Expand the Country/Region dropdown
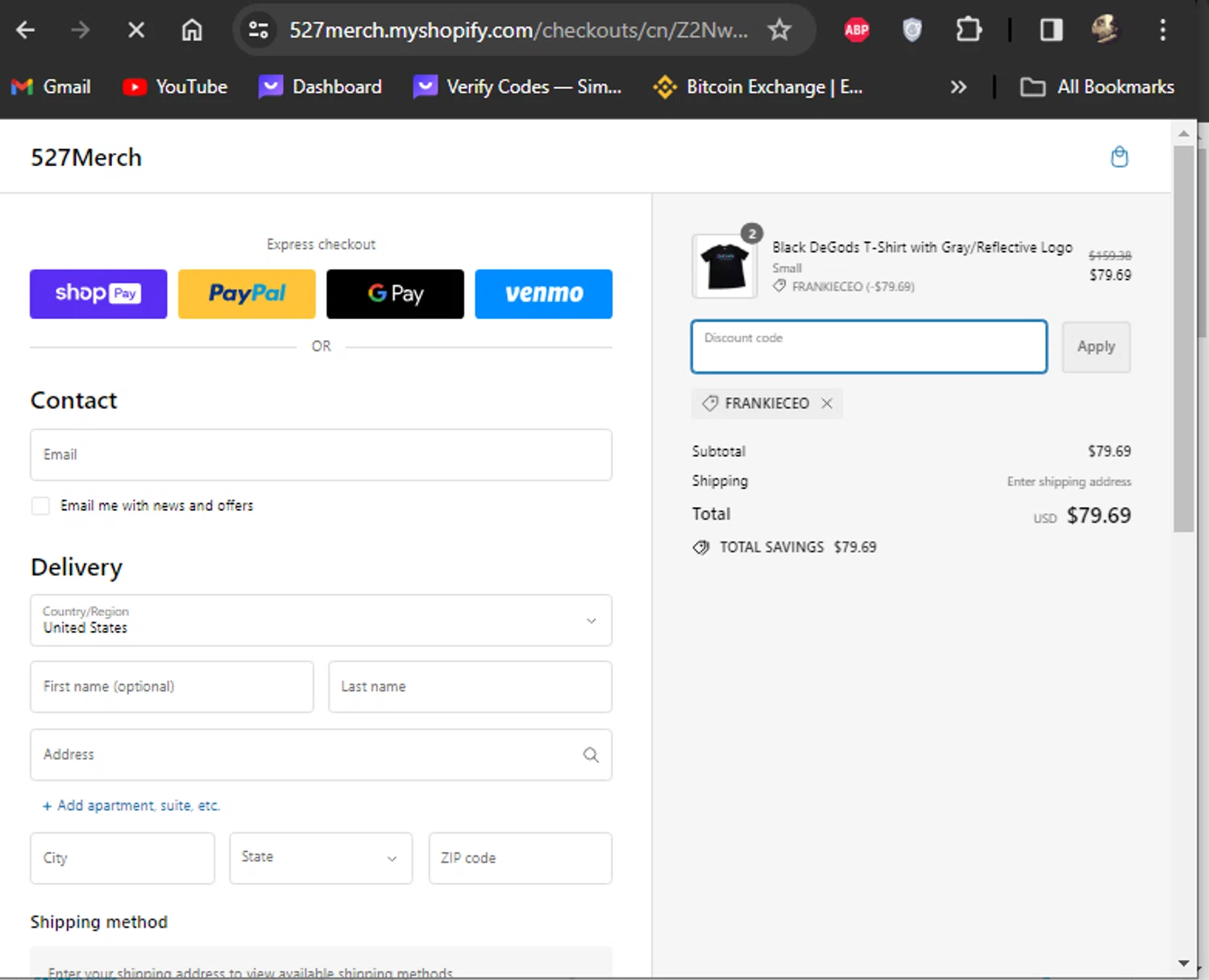1209x980 pixels. pyautogui.click(x=321, y=620)
